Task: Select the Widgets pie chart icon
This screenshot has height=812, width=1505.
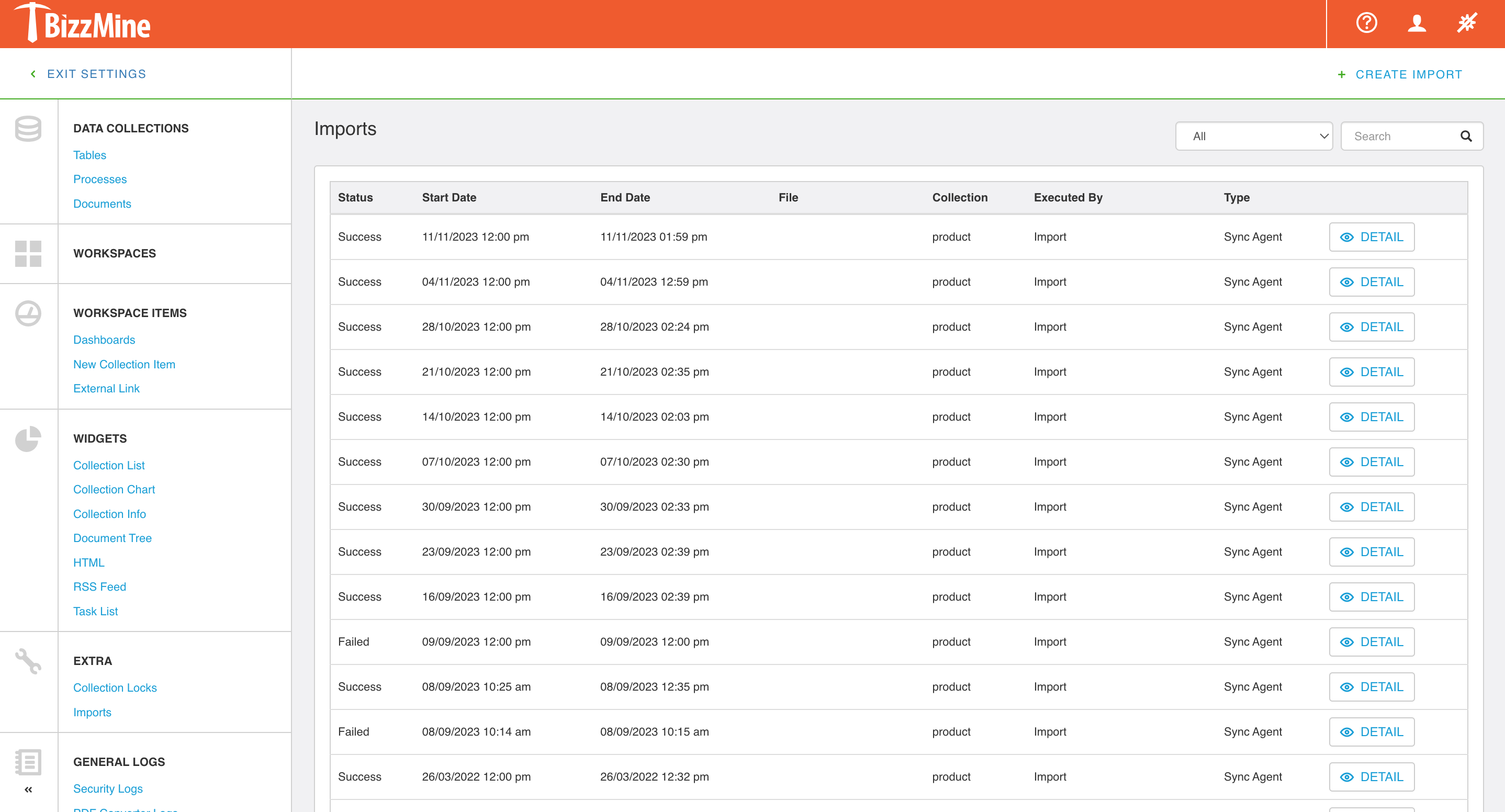Action: pyautogui.click(x=28, y=438)
